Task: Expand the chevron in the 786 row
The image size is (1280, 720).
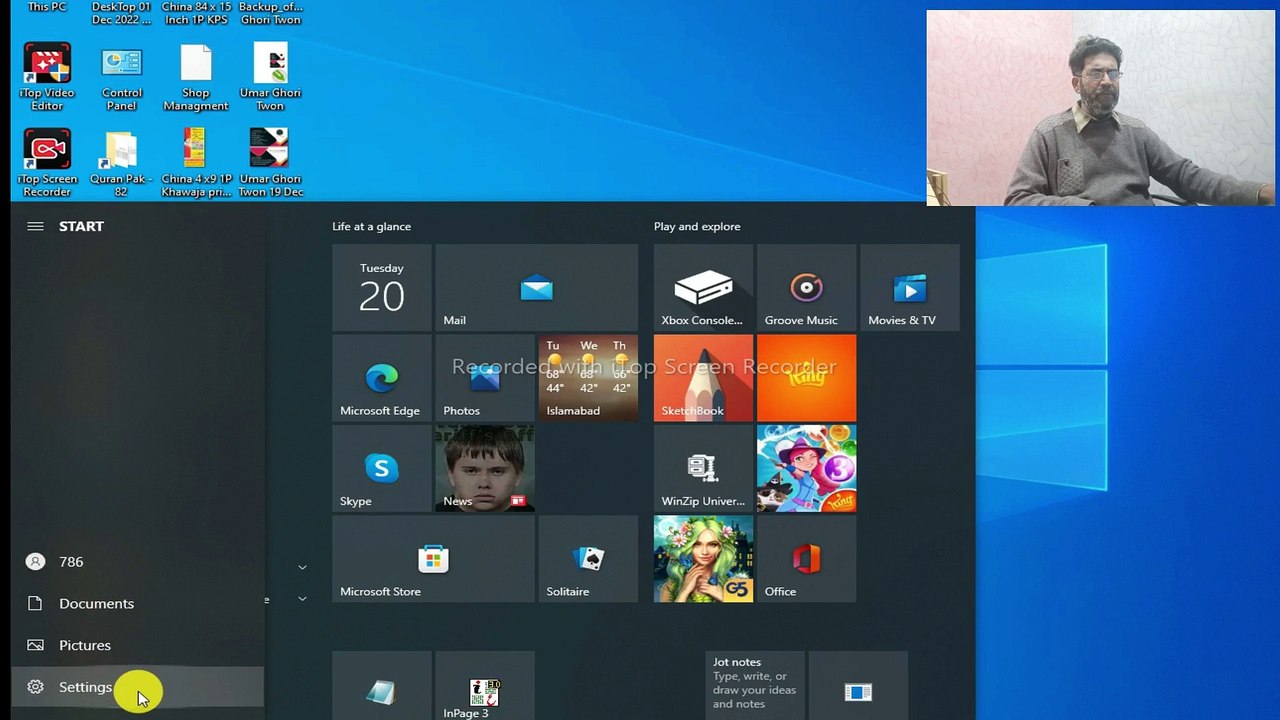Action: [302, 567]
